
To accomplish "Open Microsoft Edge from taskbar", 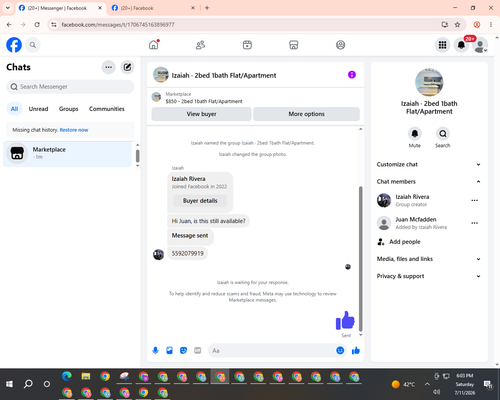I will pos(67,376).
